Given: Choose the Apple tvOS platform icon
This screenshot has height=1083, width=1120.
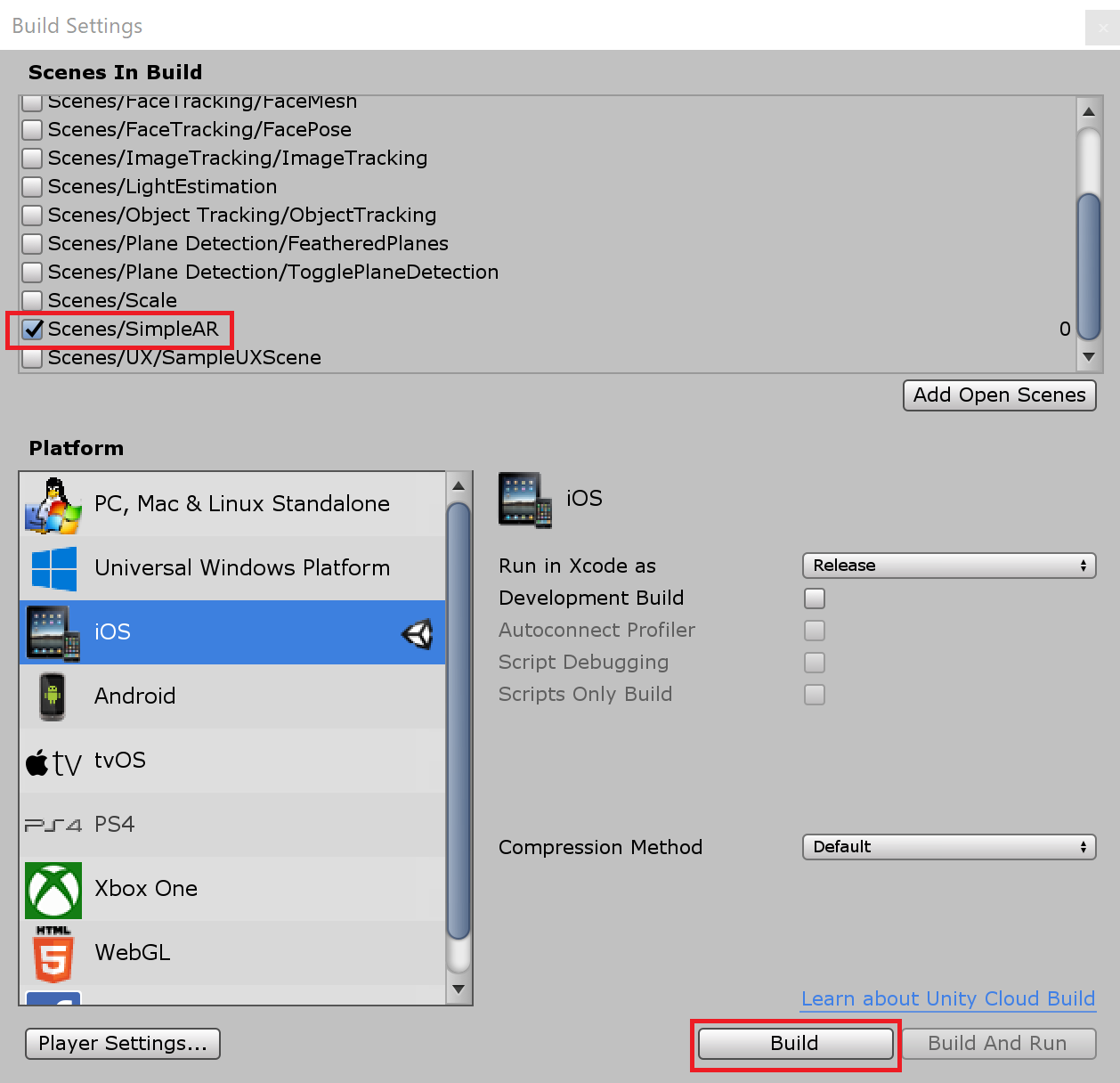Looking at the screenshot, I should [x=53, y=761].
